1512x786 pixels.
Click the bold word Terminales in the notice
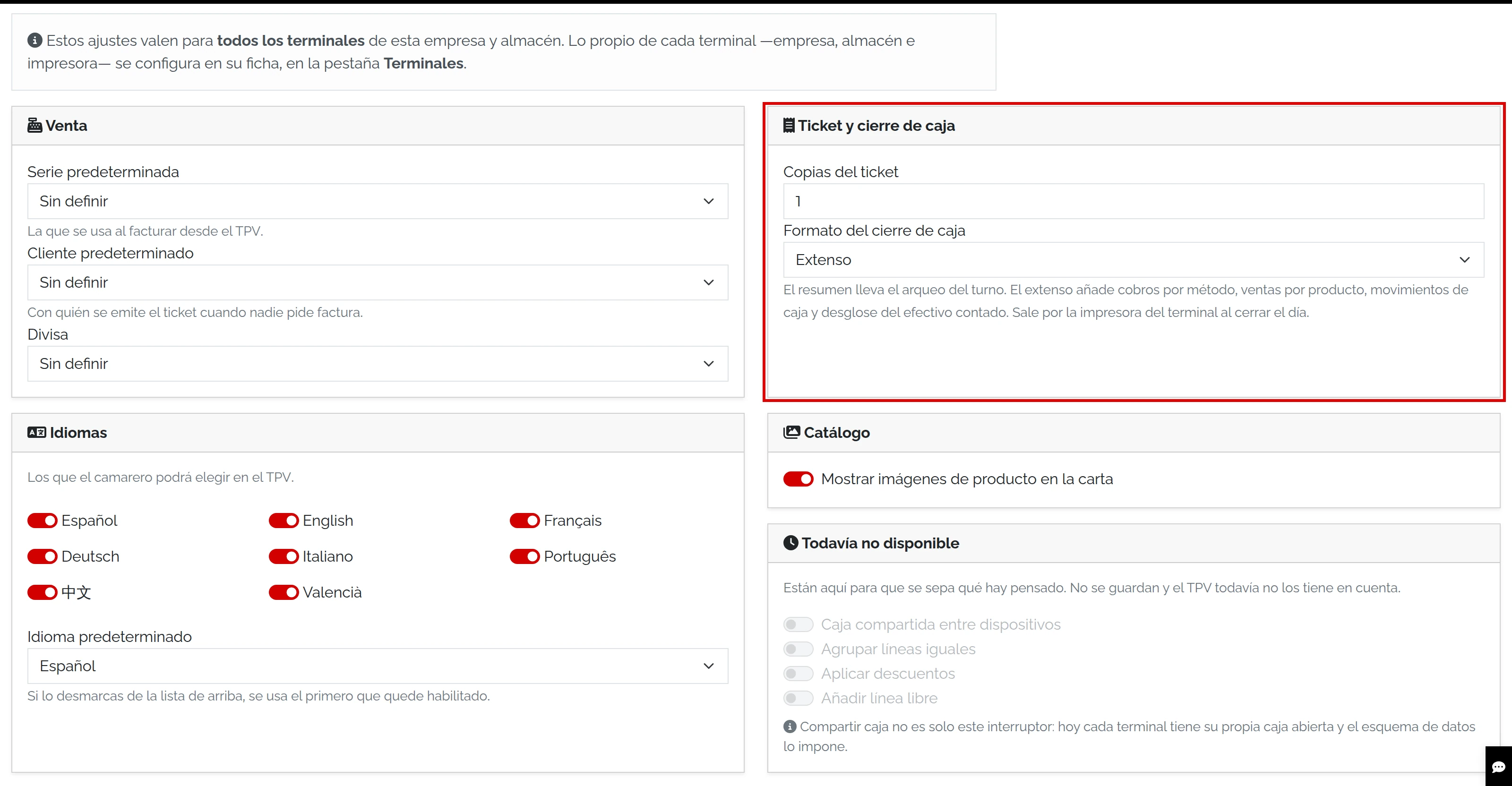click(423, 63)
